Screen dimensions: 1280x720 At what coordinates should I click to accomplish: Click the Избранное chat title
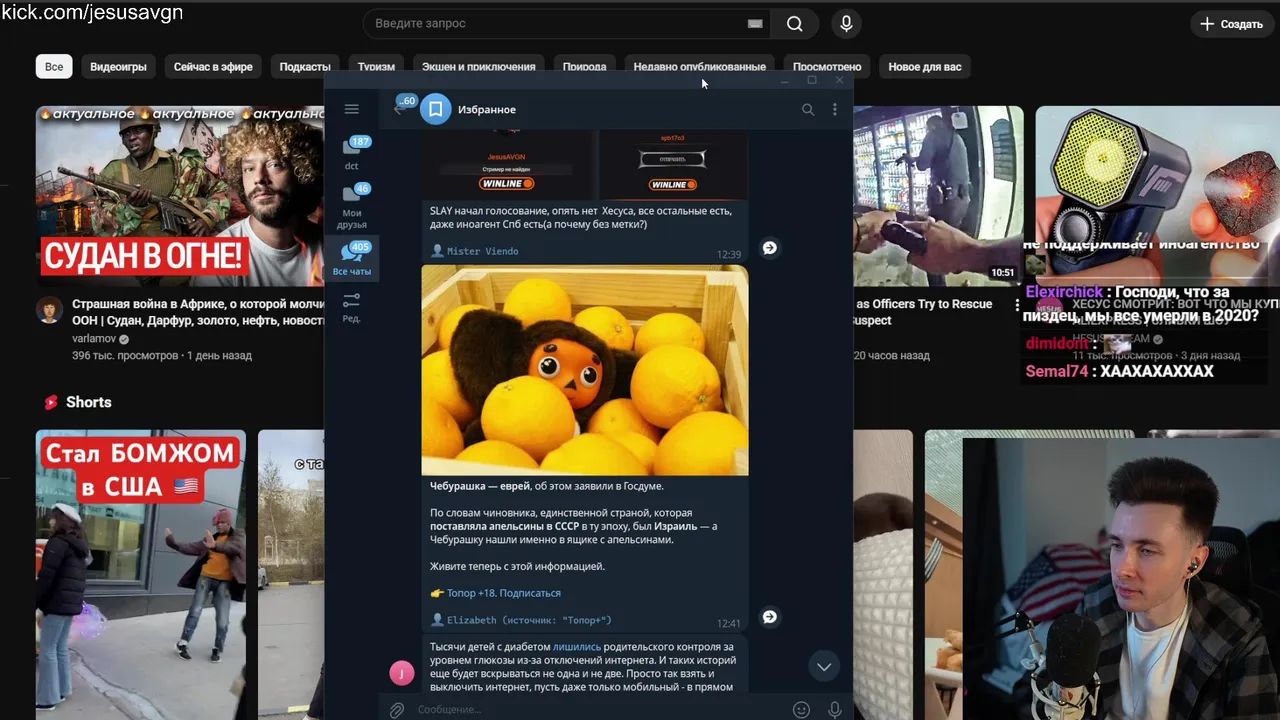487,110
